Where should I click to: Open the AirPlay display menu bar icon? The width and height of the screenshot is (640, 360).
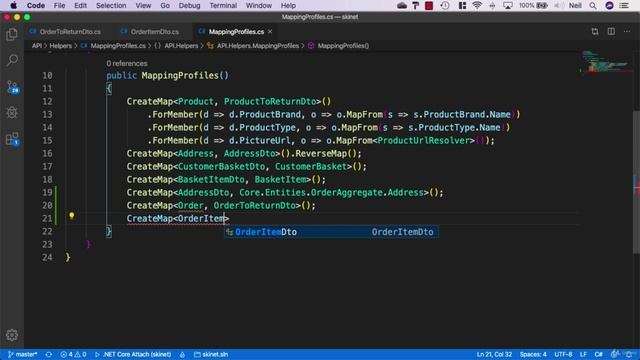click(x=508, y=5)
